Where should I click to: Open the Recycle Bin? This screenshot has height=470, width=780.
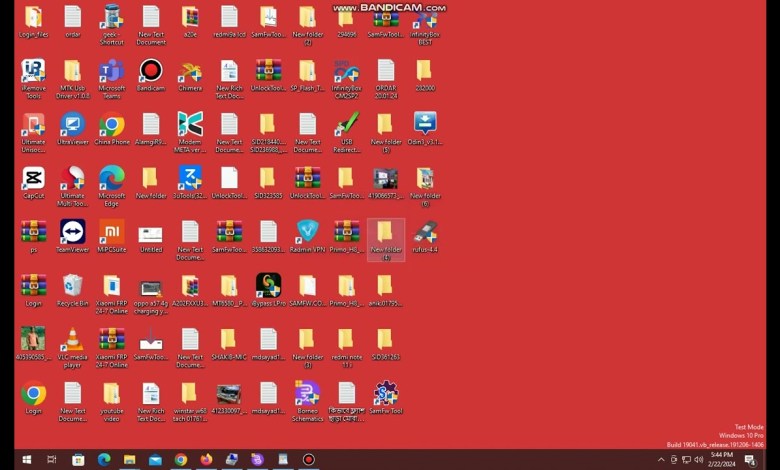(73, 290)
